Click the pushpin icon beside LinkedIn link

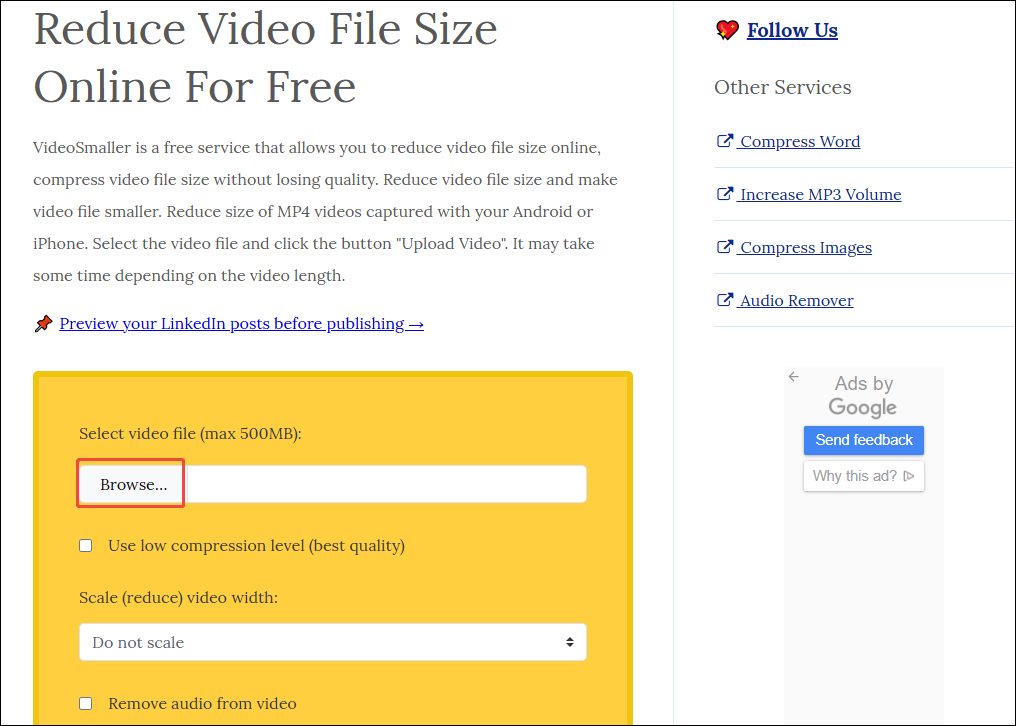[43, 323]
